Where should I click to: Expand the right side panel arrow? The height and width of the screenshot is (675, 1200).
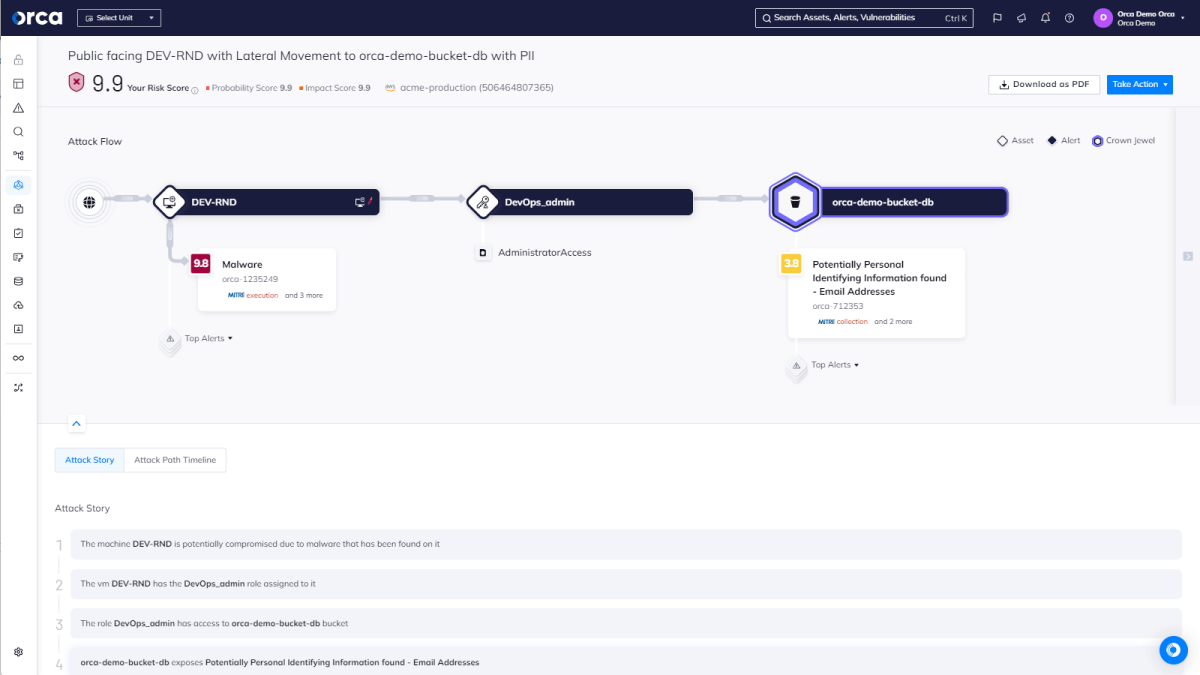click(1187, 255)
